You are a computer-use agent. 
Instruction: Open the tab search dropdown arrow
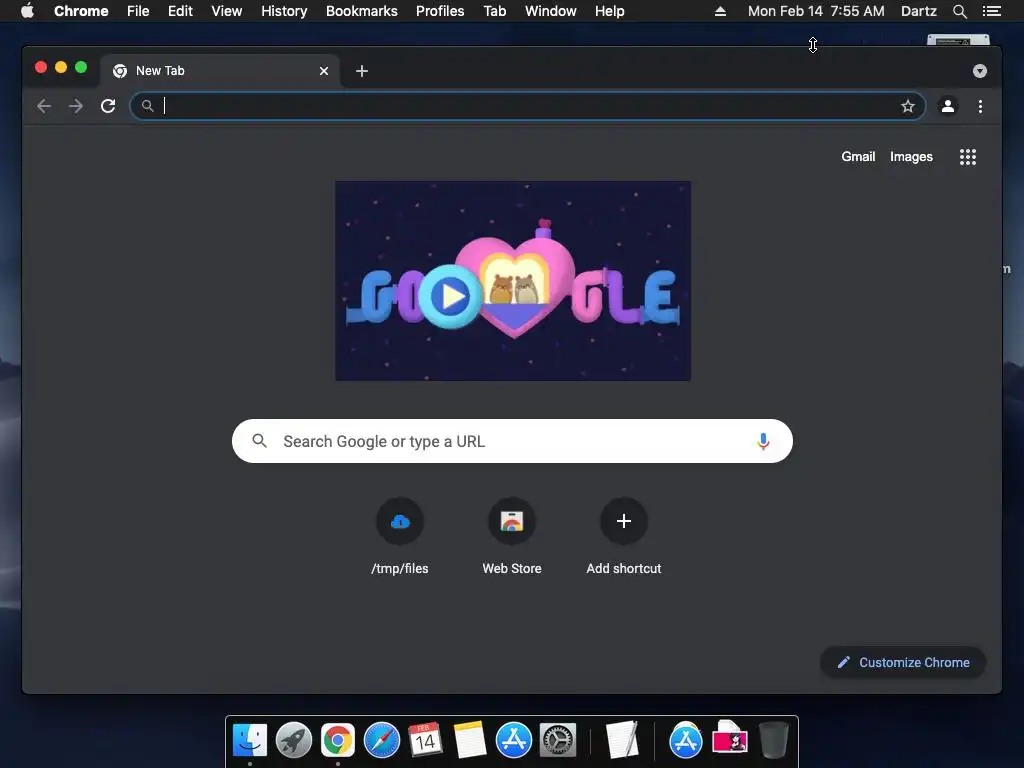tap(980, 71)
